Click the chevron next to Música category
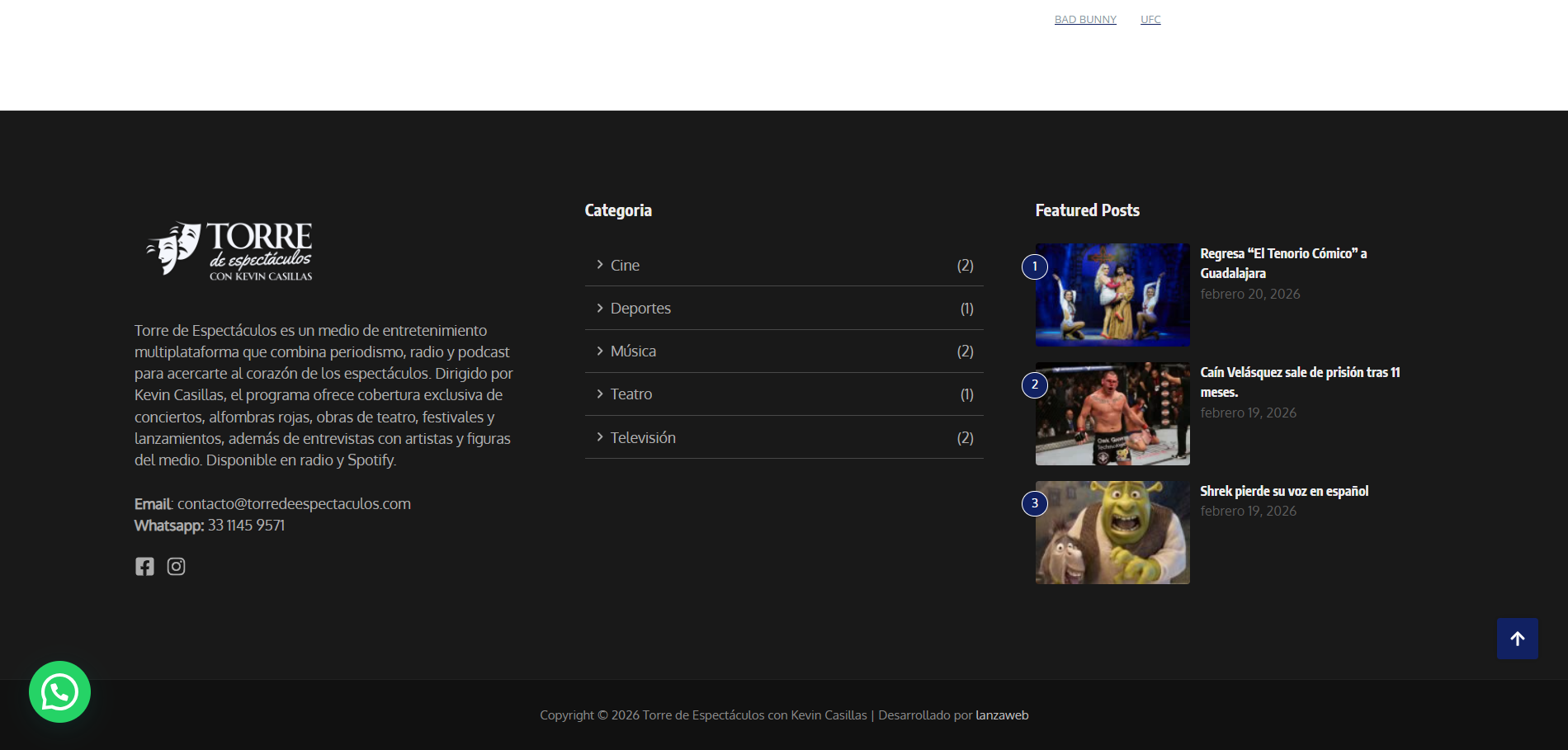The height and width of the screenshot is (750, 1568). click(600, 351)
